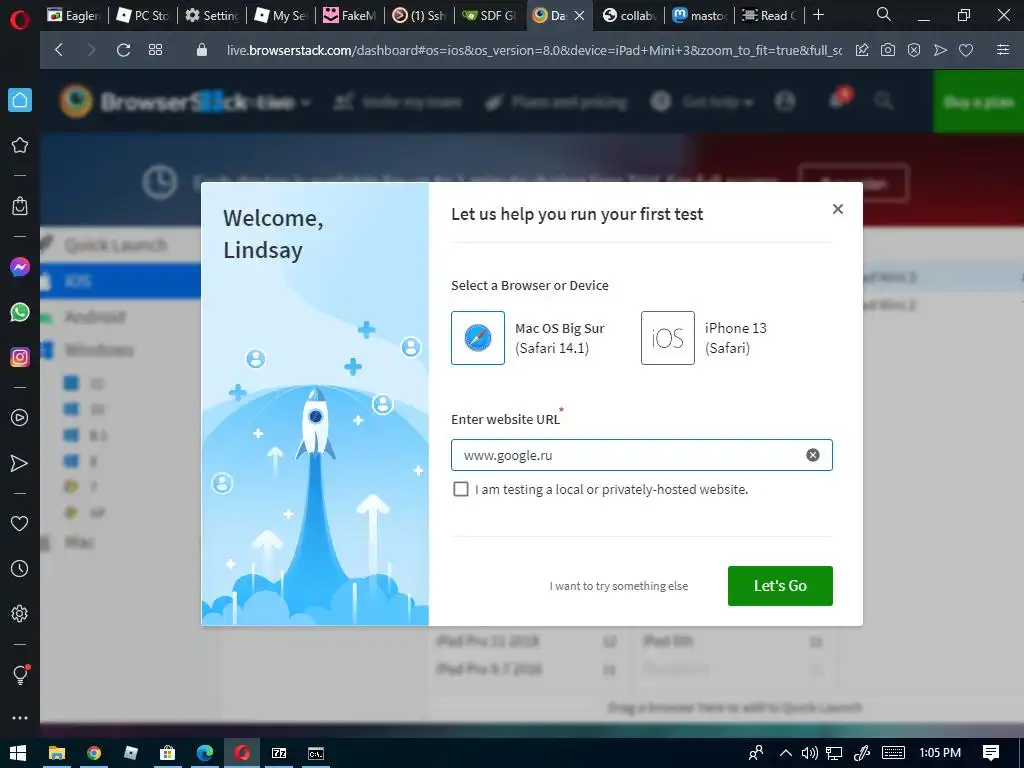Clear the website URL with the X icon
The image size is (1024, 768).
click(x=812, y=455)
